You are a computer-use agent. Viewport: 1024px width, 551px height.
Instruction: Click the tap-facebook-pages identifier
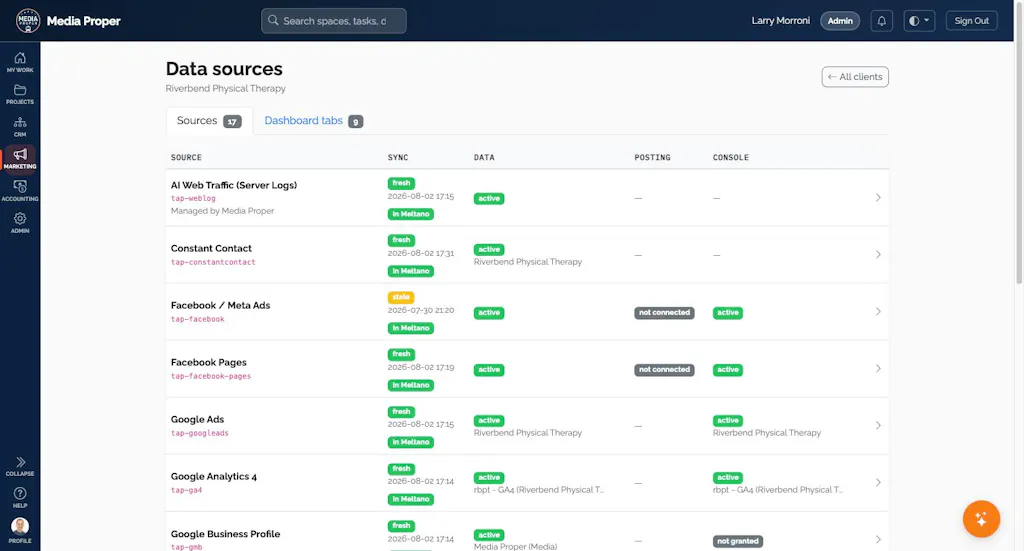pyautogui.click(x=211, y=376)
